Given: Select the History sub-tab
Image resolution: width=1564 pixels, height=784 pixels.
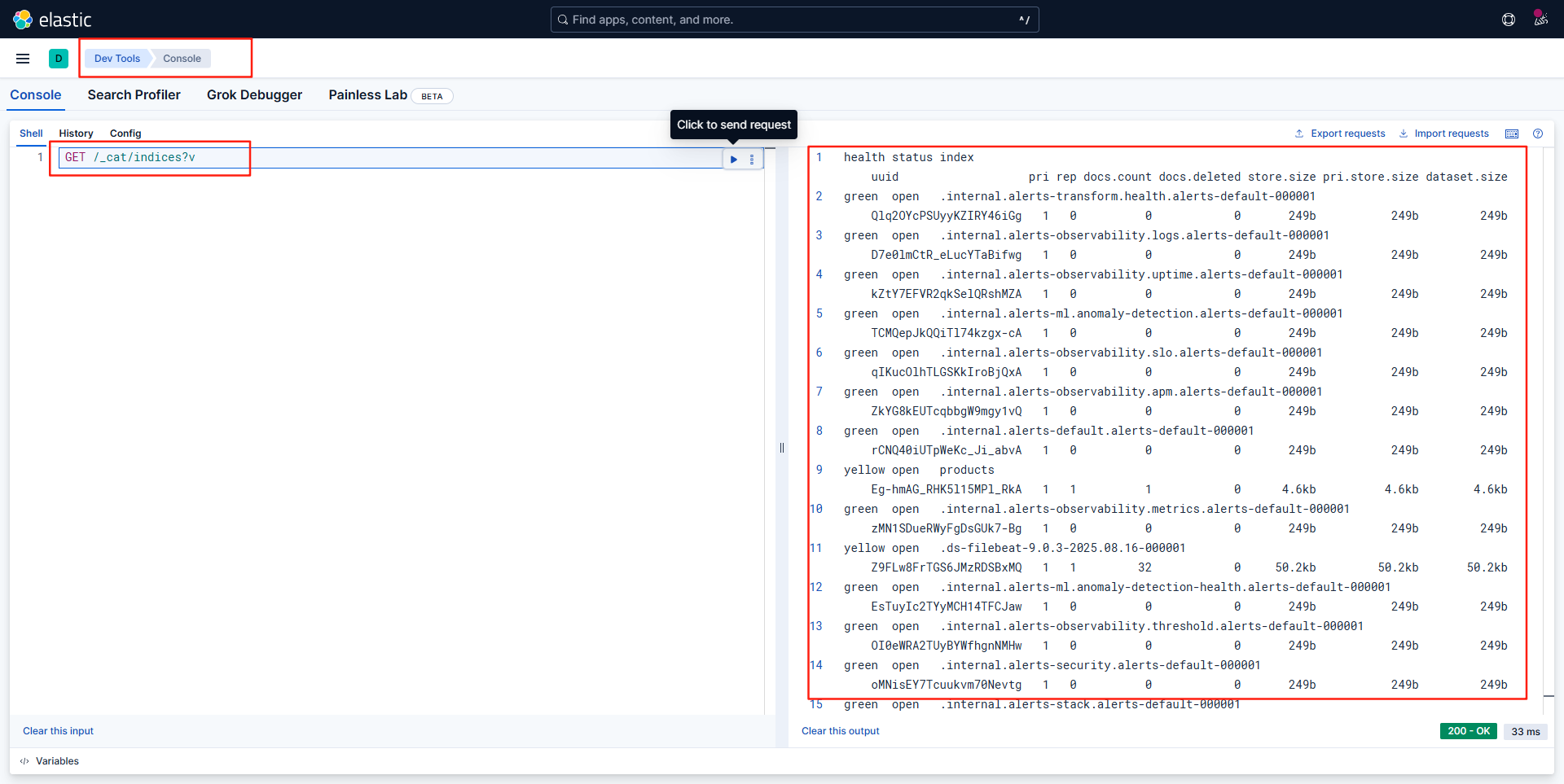Looking at the screenshot, I should coord(76,134).
